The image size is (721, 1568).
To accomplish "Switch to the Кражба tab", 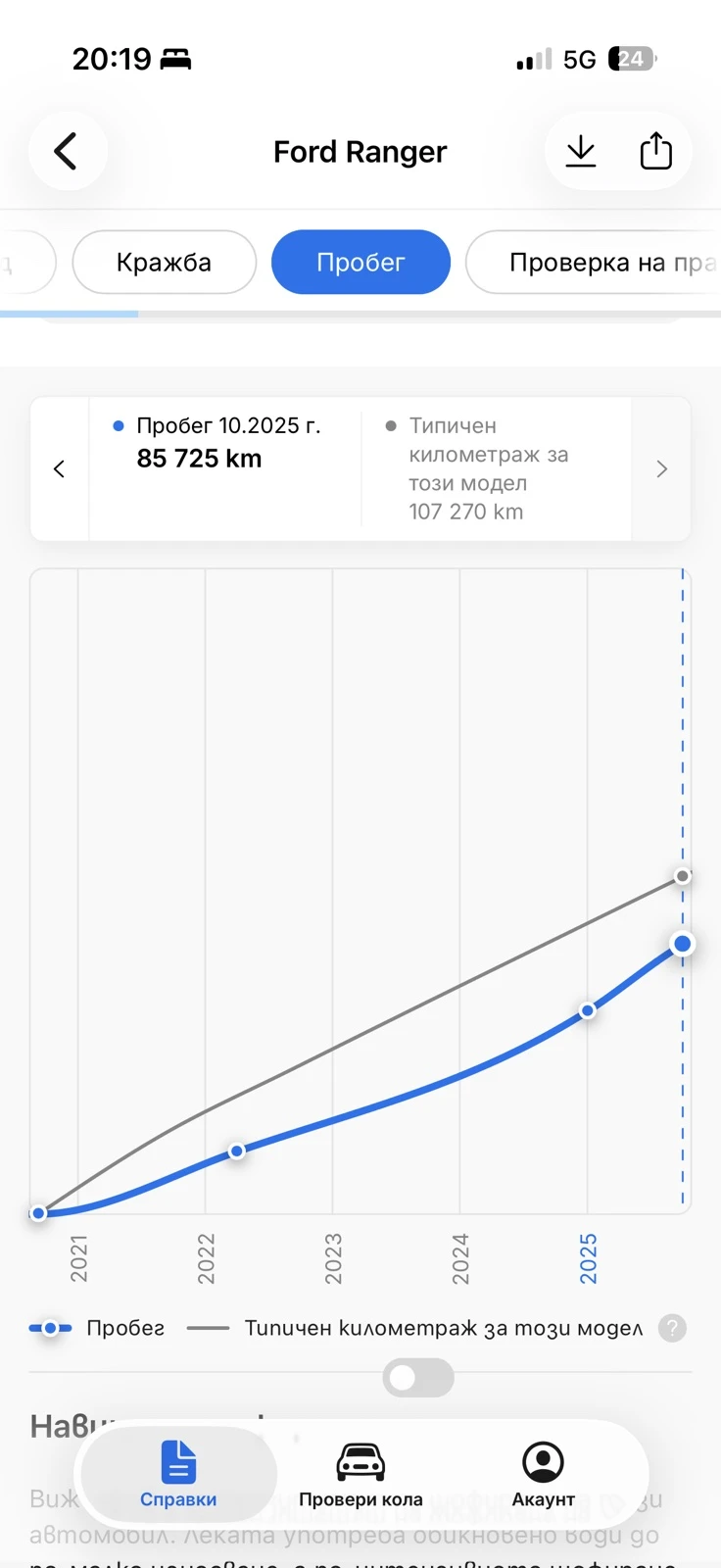I will [164, 263].
